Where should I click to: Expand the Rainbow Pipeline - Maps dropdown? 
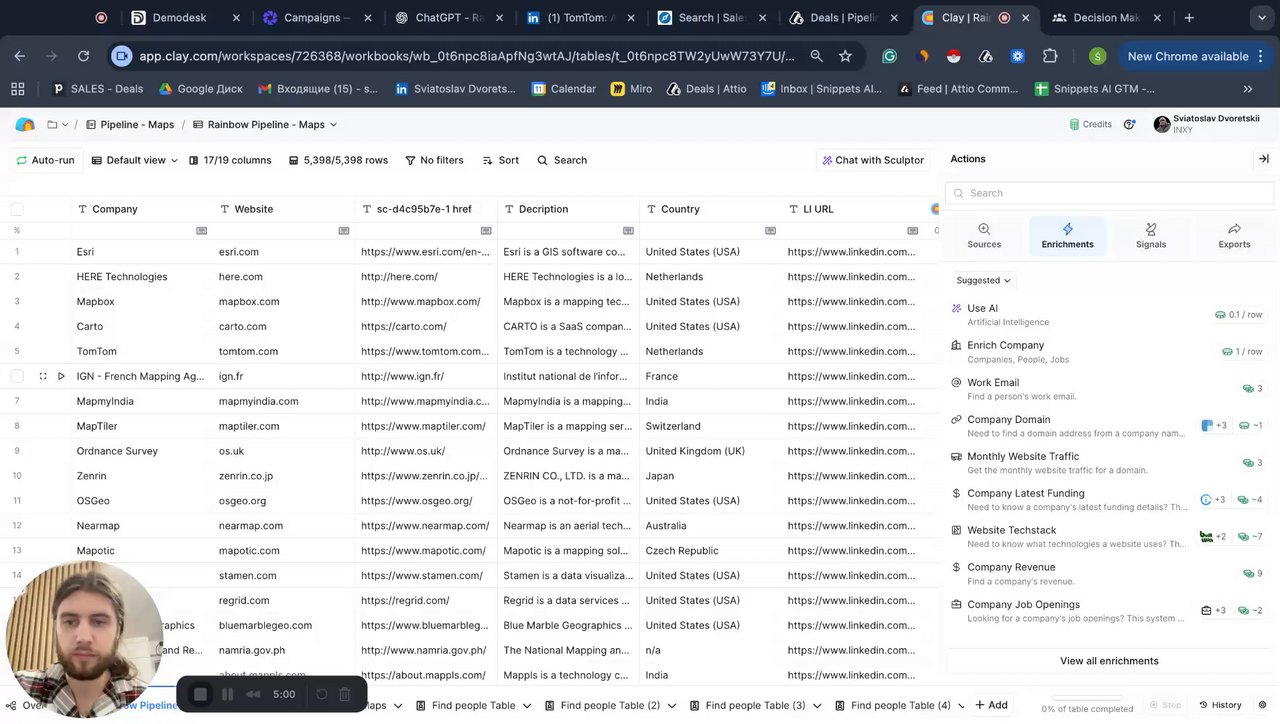coord(333,125)
